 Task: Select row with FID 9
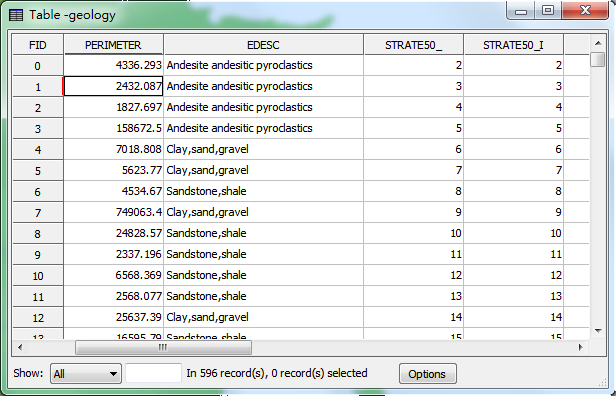point(38,255)
